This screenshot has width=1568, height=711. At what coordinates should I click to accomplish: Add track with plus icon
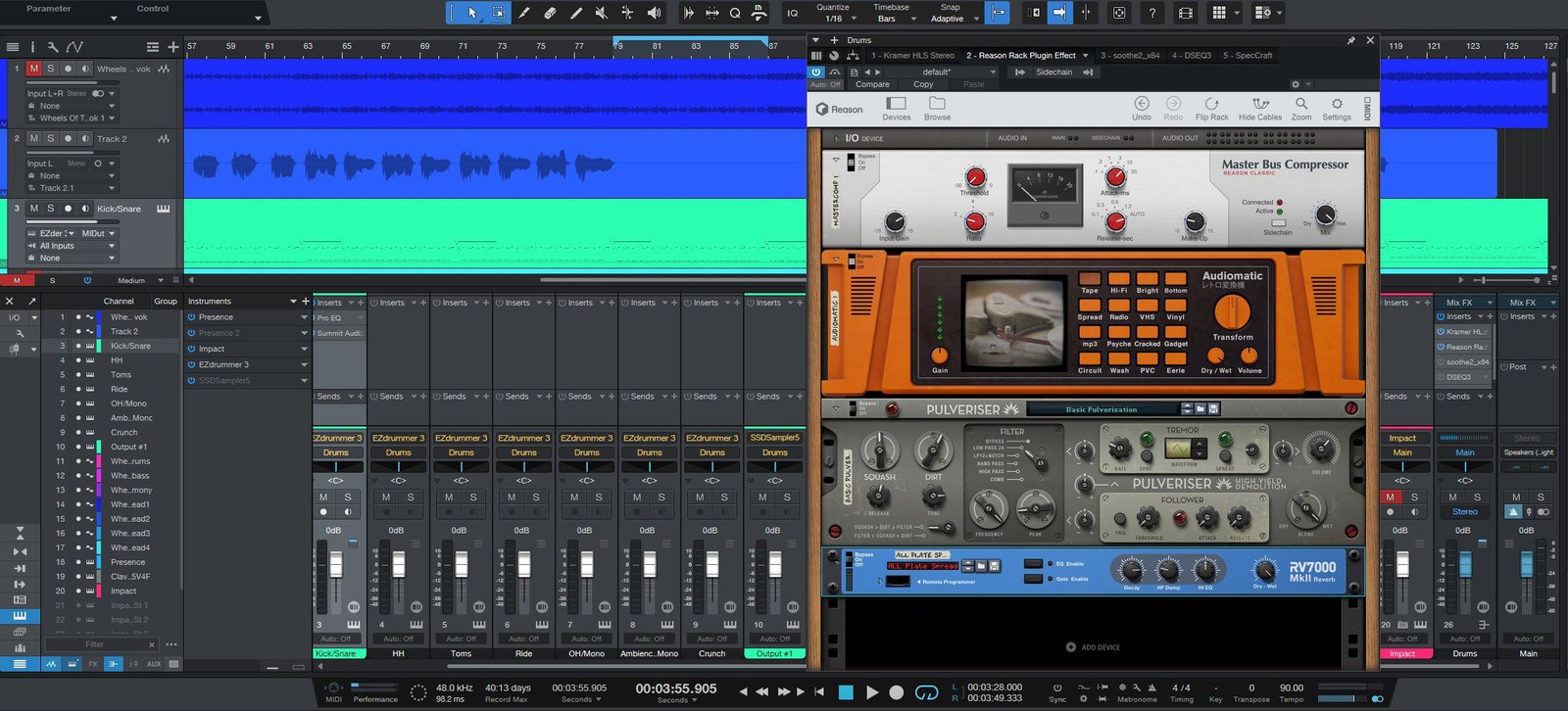coord(173,46)
